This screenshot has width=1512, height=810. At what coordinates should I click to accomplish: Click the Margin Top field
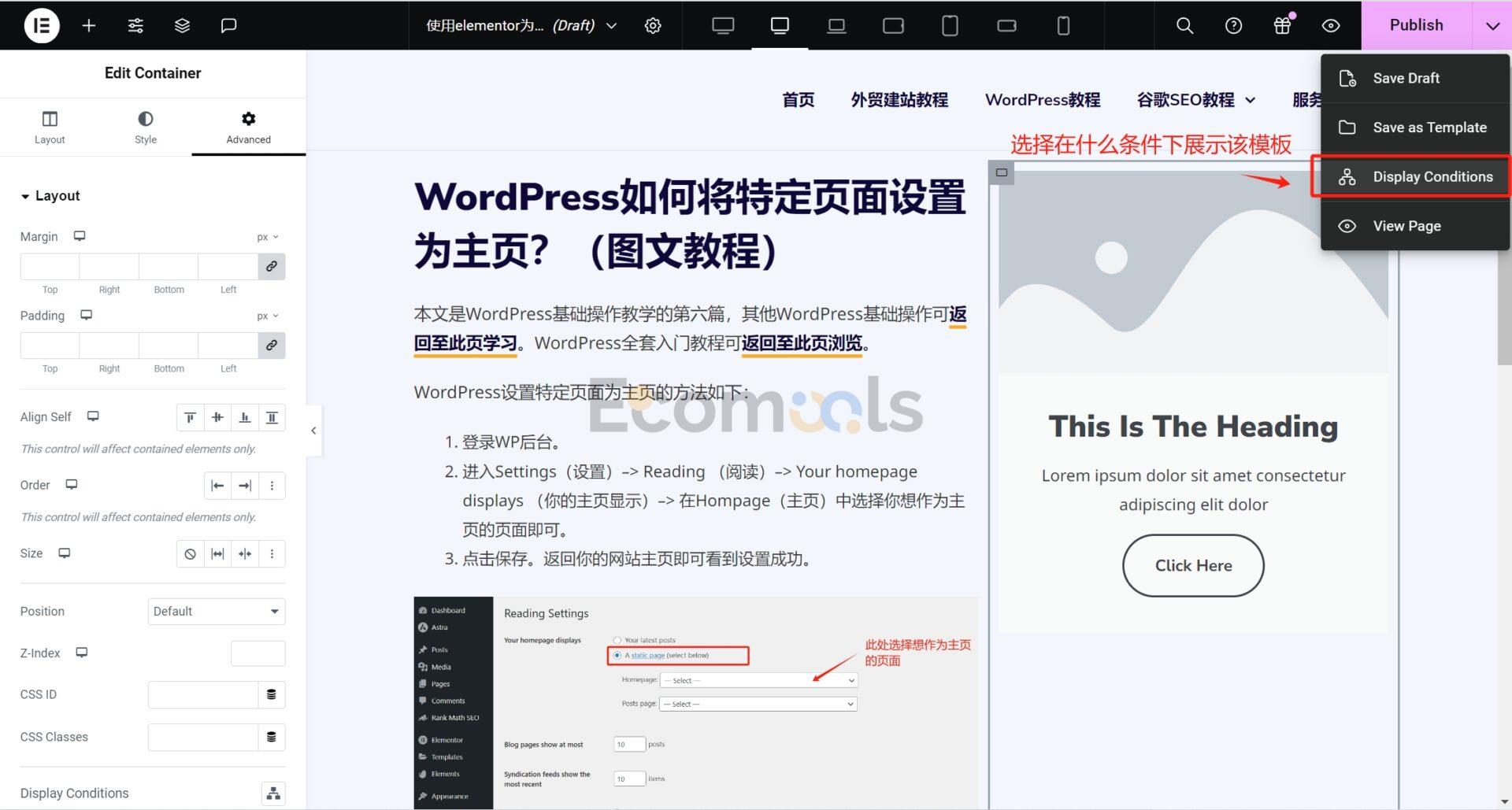tap(50, 266)
